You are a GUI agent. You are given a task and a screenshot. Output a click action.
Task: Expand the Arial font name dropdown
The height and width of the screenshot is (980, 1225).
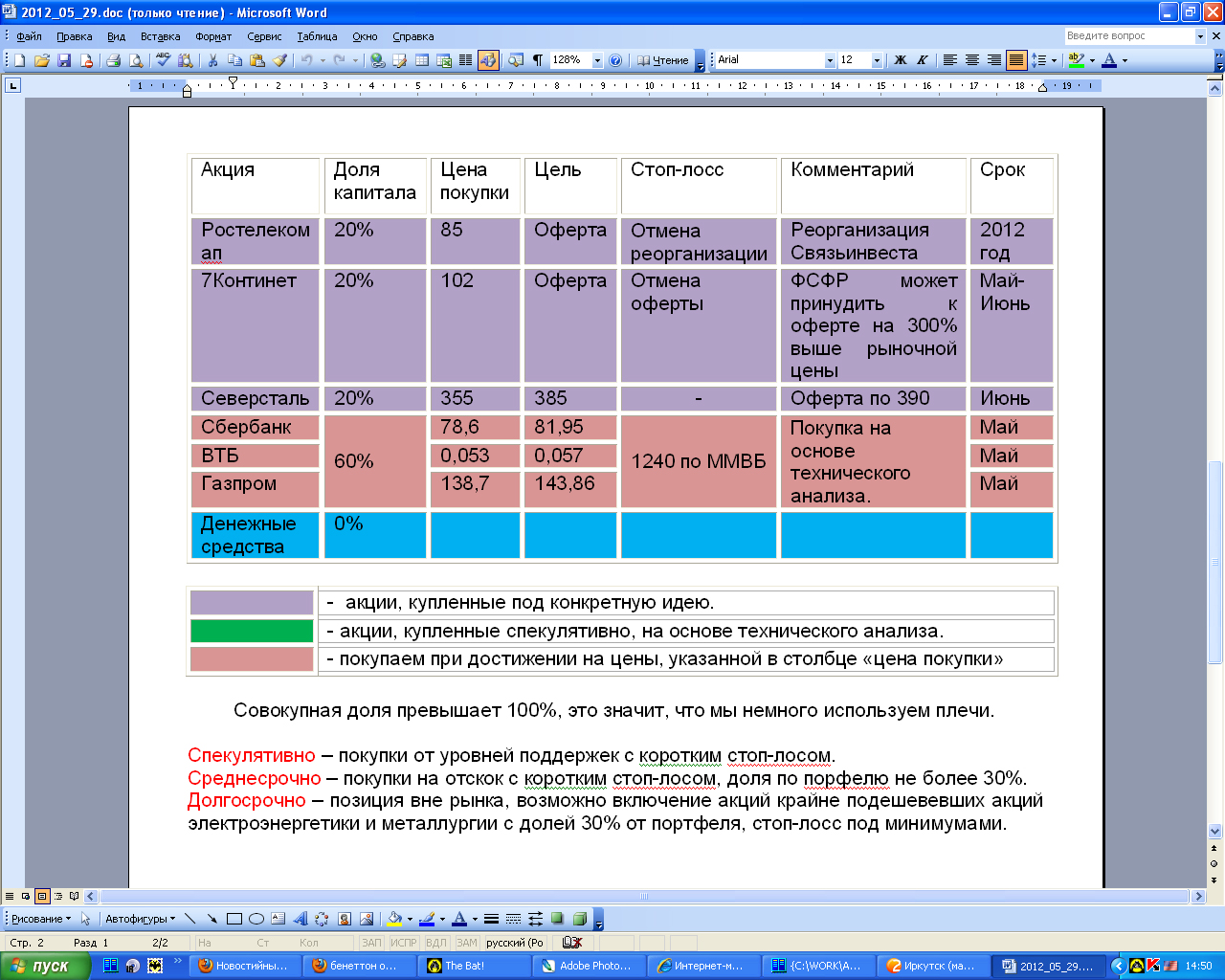[x=830, y=60]
